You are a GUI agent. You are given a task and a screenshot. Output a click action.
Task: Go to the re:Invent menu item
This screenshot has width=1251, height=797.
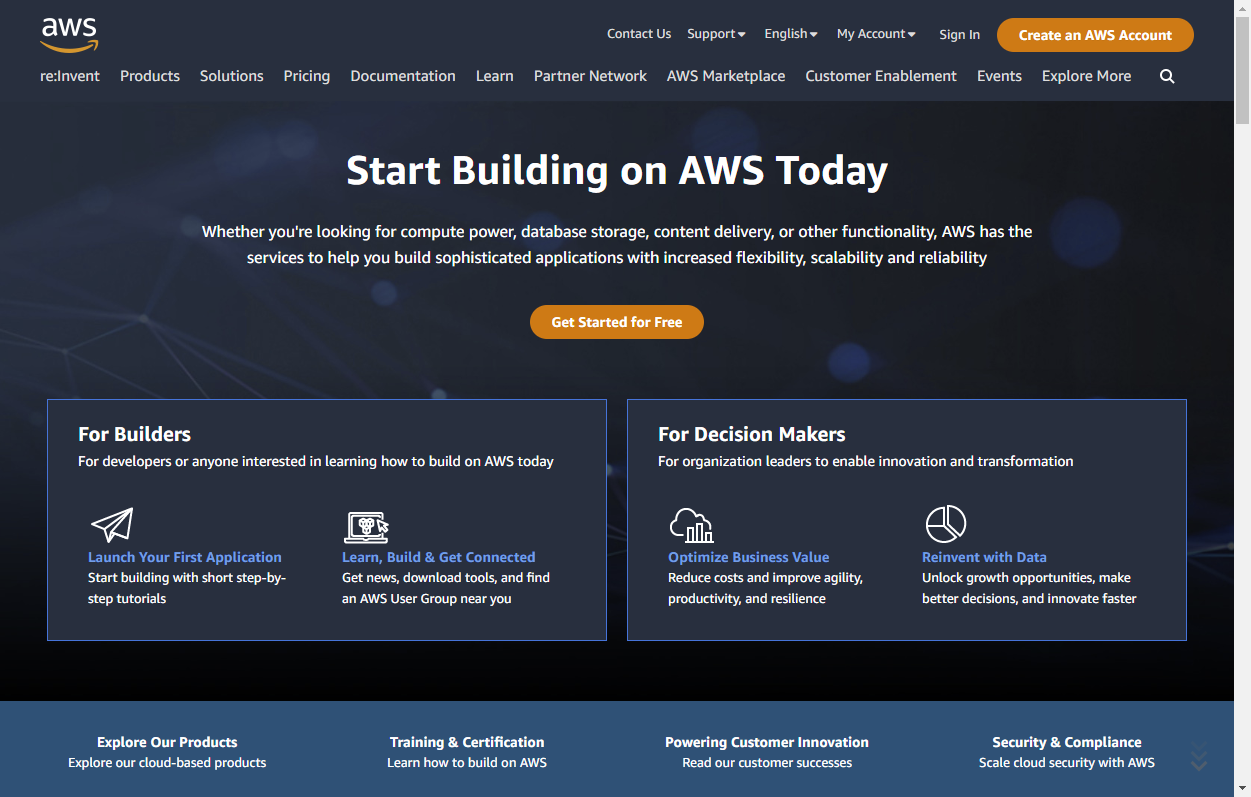click(70, 76)
